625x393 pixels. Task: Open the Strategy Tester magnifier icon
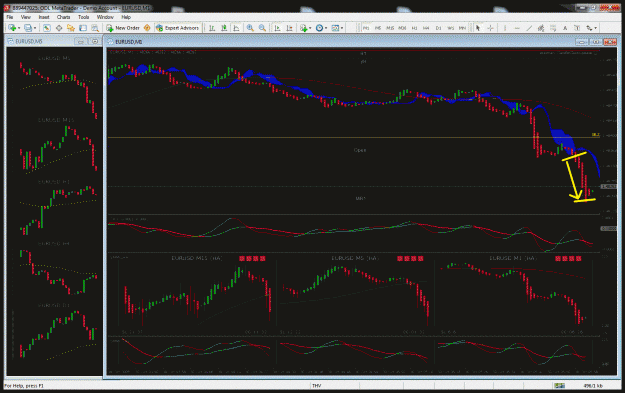[95, 28]
